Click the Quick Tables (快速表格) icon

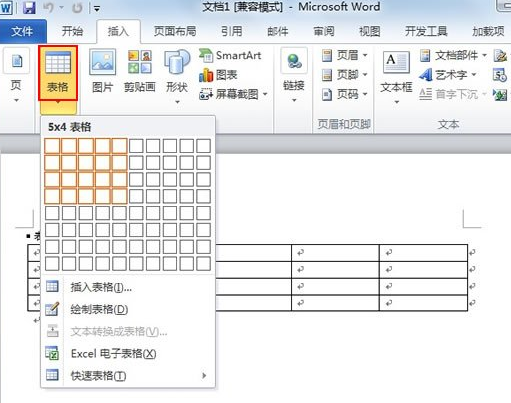(x=52, y=375)
